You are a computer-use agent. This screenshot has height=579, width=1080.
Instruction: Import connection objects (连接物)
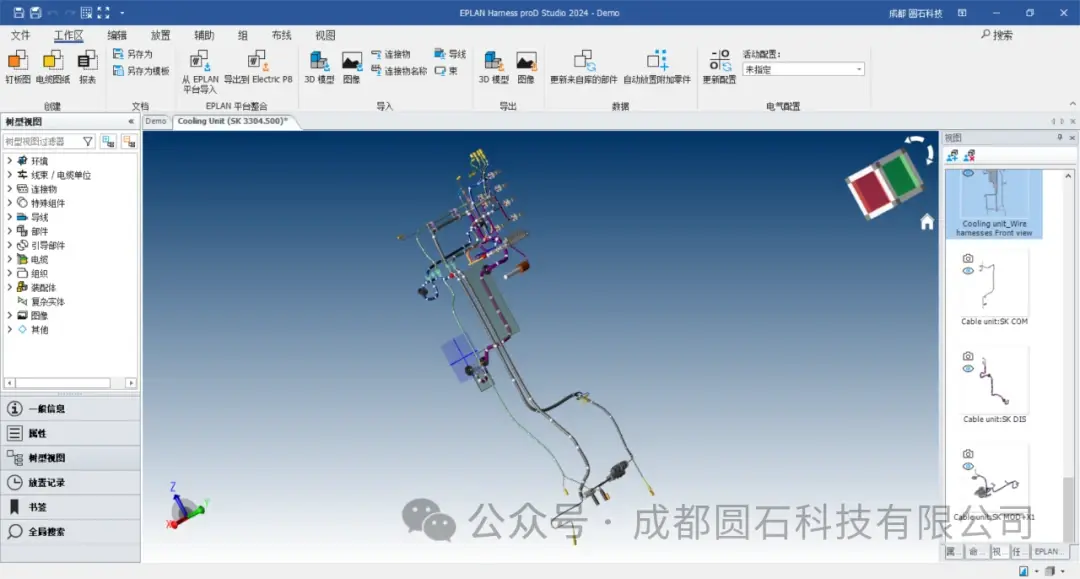[391, 54]
